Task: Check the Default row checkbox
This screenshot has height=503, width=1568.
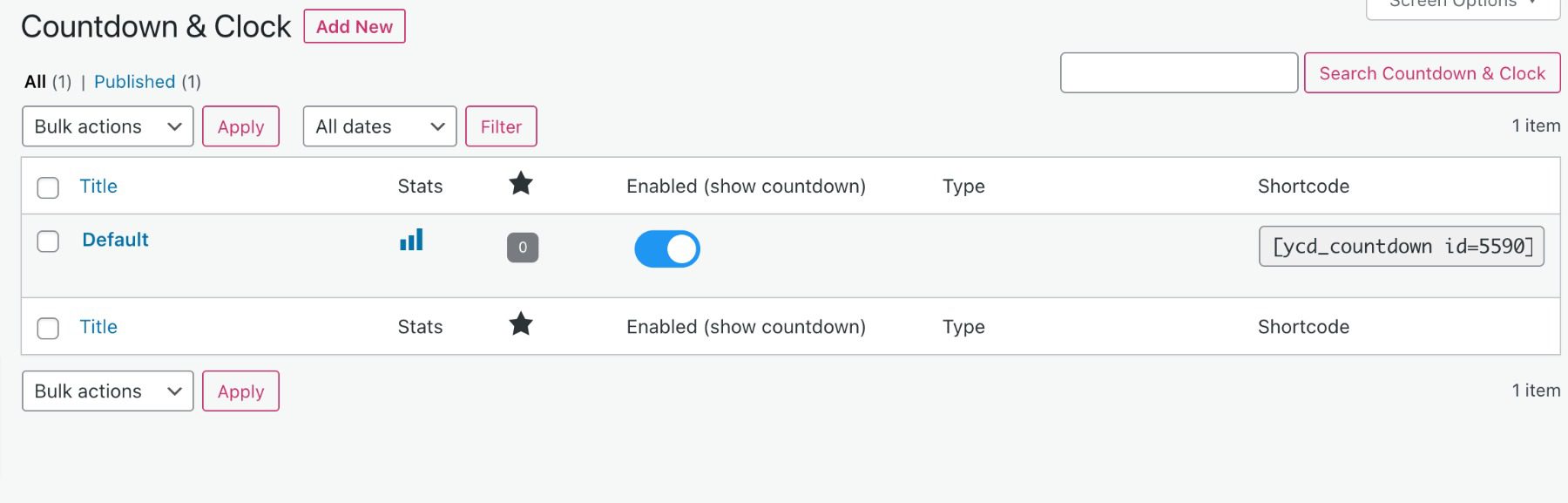Action: (x=48, y=242)
